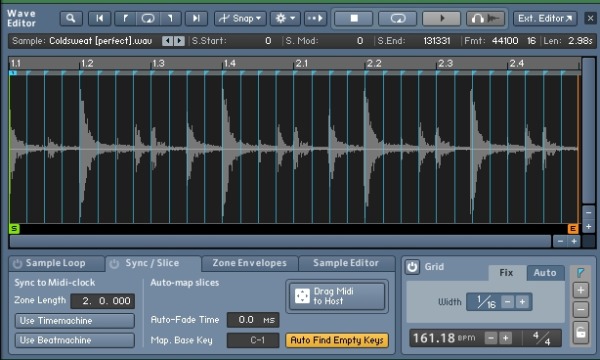Toggle the Grid power button
Viewport: 600px width, 360px height.
tap(412, 267)
